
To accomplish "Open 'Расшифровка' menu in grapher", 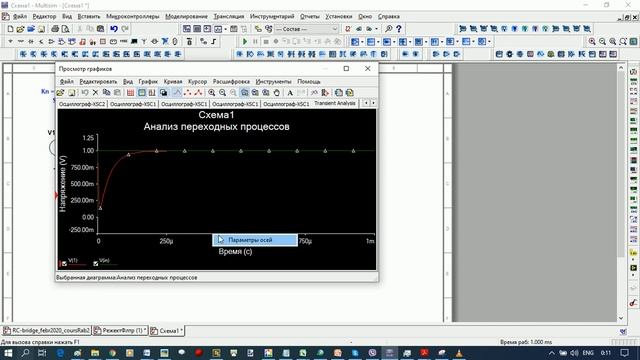I will (x=231, y=82).
